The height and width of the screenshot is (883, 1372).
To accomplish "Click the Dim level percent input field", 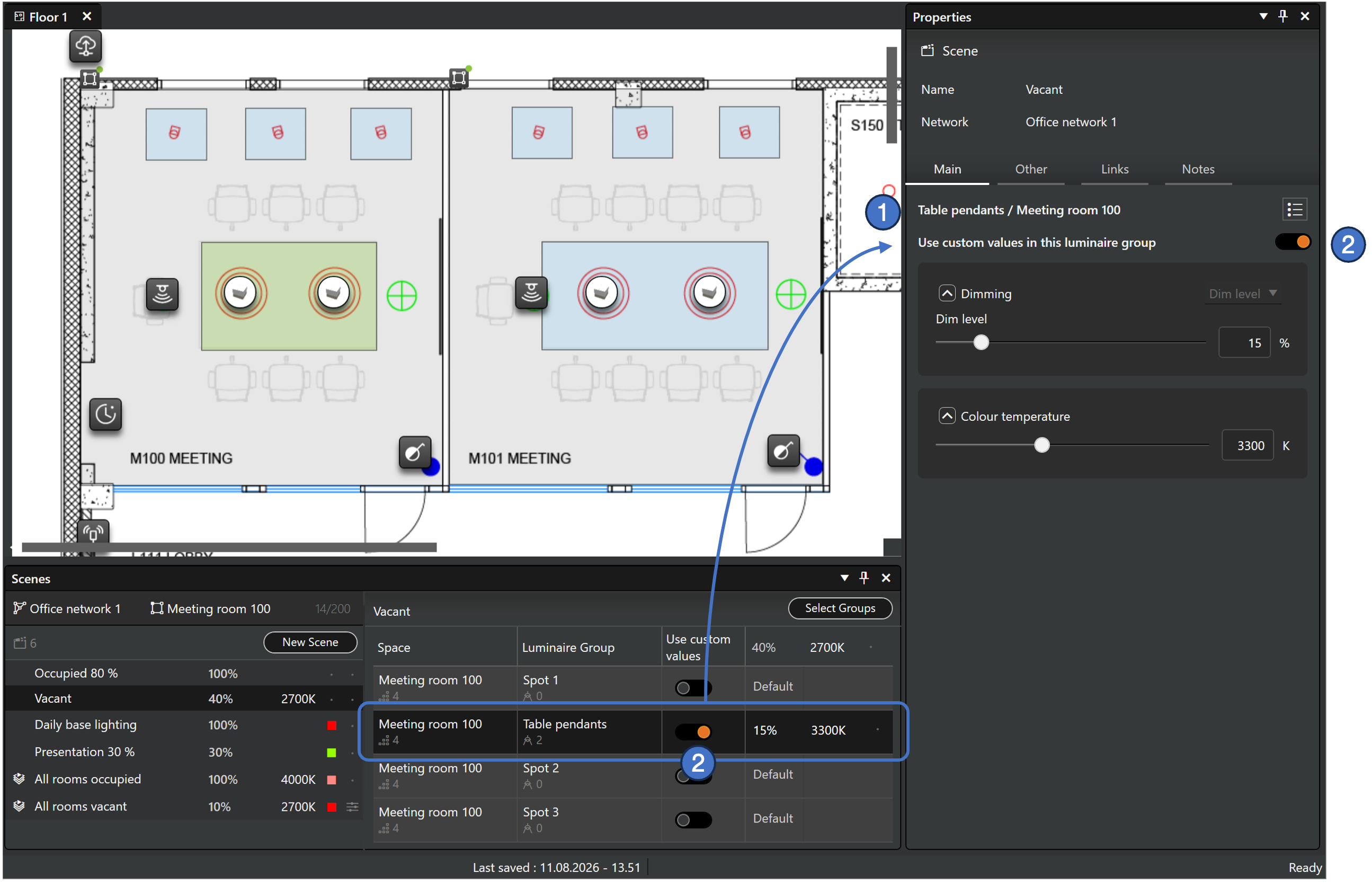I will click(1244, 343).
